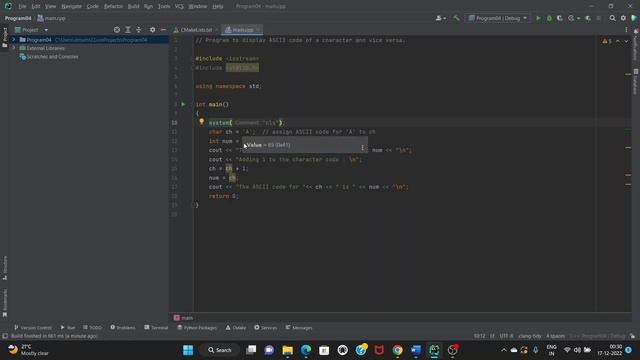Open the Program04 | Debug configuration dropdown
This screenshot has height=360, width=640.
click(x=498, y=18)
